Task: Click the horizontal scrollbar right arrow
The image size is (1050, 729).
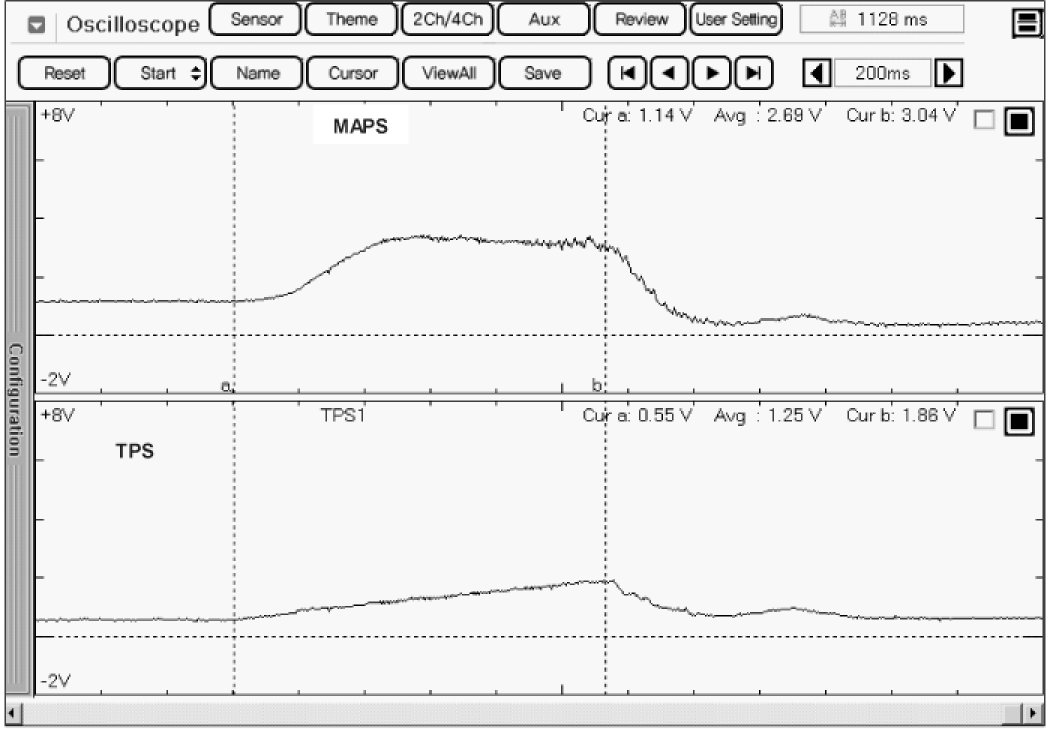Action: 1035,713
